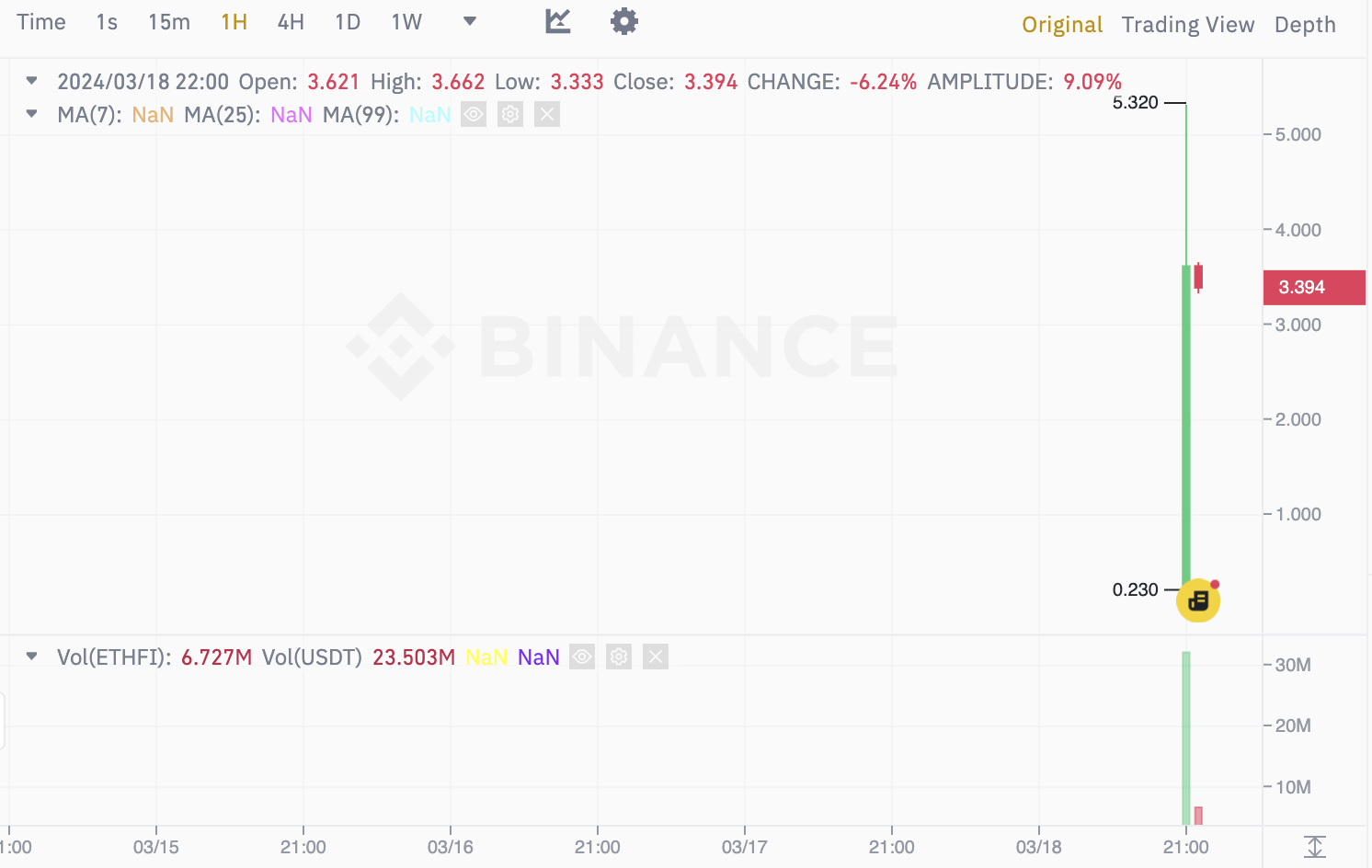Click the Low 3.333 value

(577, 82)
